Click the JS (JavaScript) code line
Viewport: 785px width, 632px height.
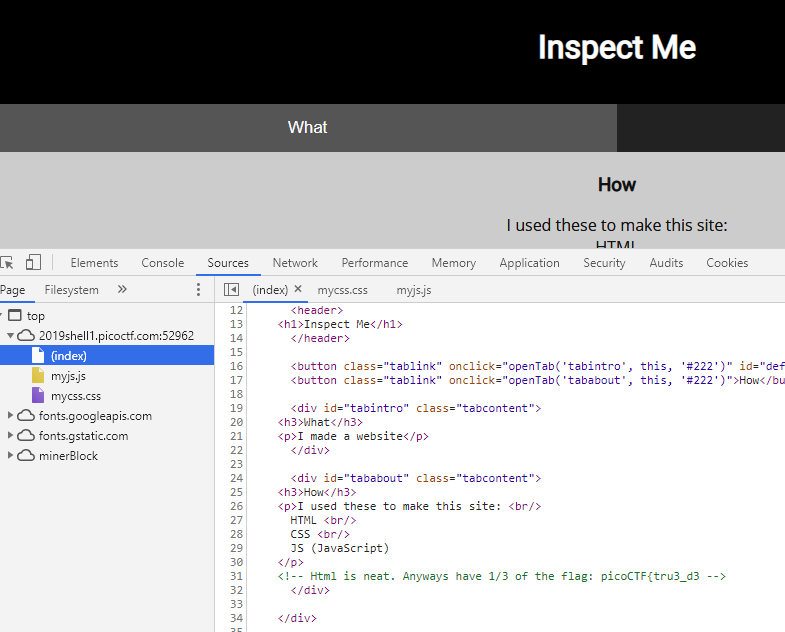pyautogui.click(x=339, y=548)
